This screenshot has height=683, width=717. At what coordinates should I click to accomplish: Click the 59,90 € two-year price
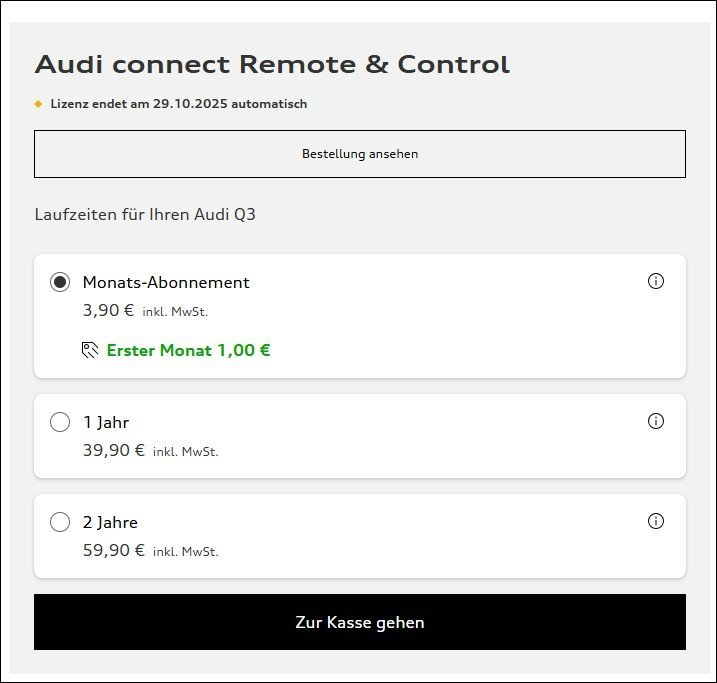tap(113, 550)
